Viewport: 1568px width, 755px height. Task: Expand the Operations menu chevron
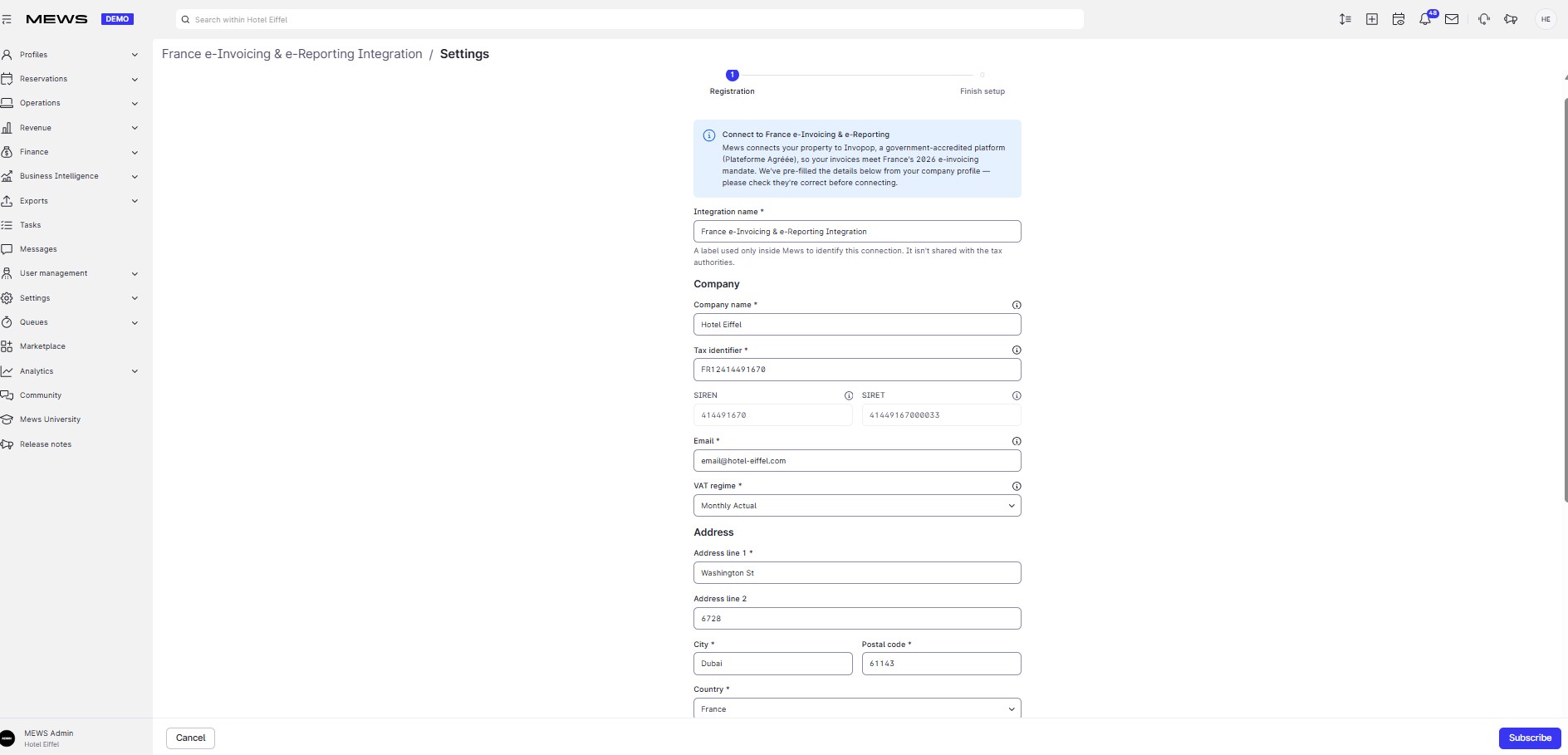point(135,103)
